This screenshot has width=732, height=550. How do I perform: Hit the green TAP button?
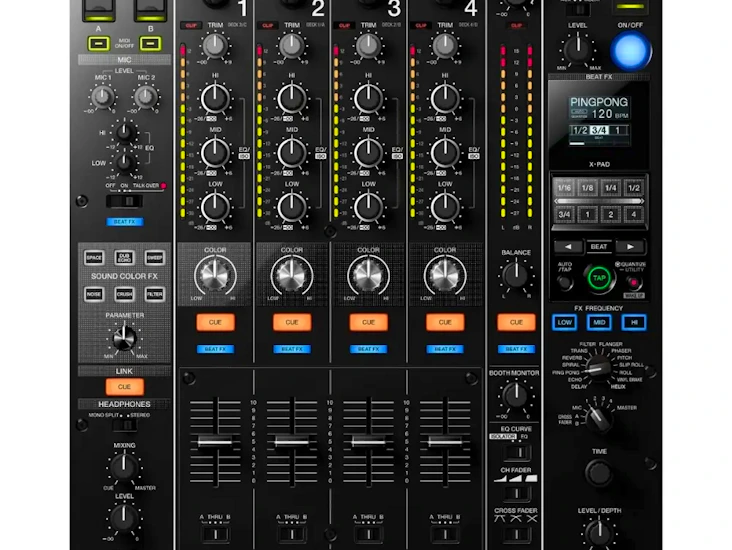pos(599,278)
